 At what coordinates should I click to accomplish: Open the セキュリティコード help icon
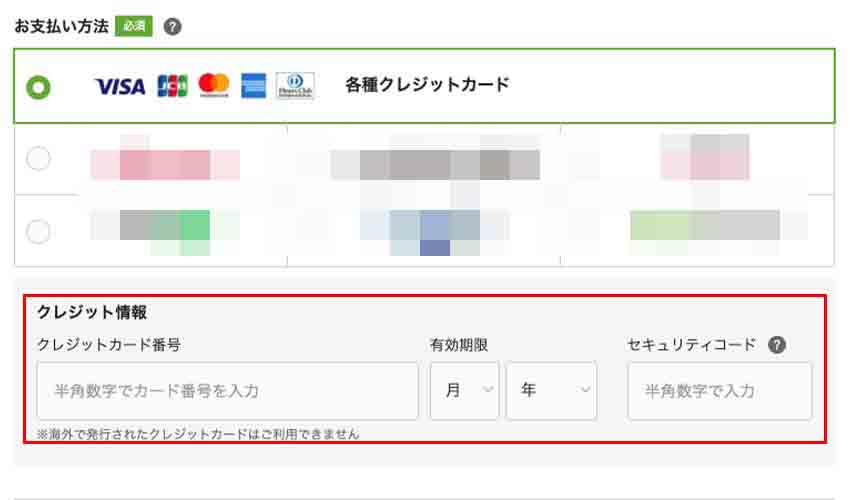(777, 345)
